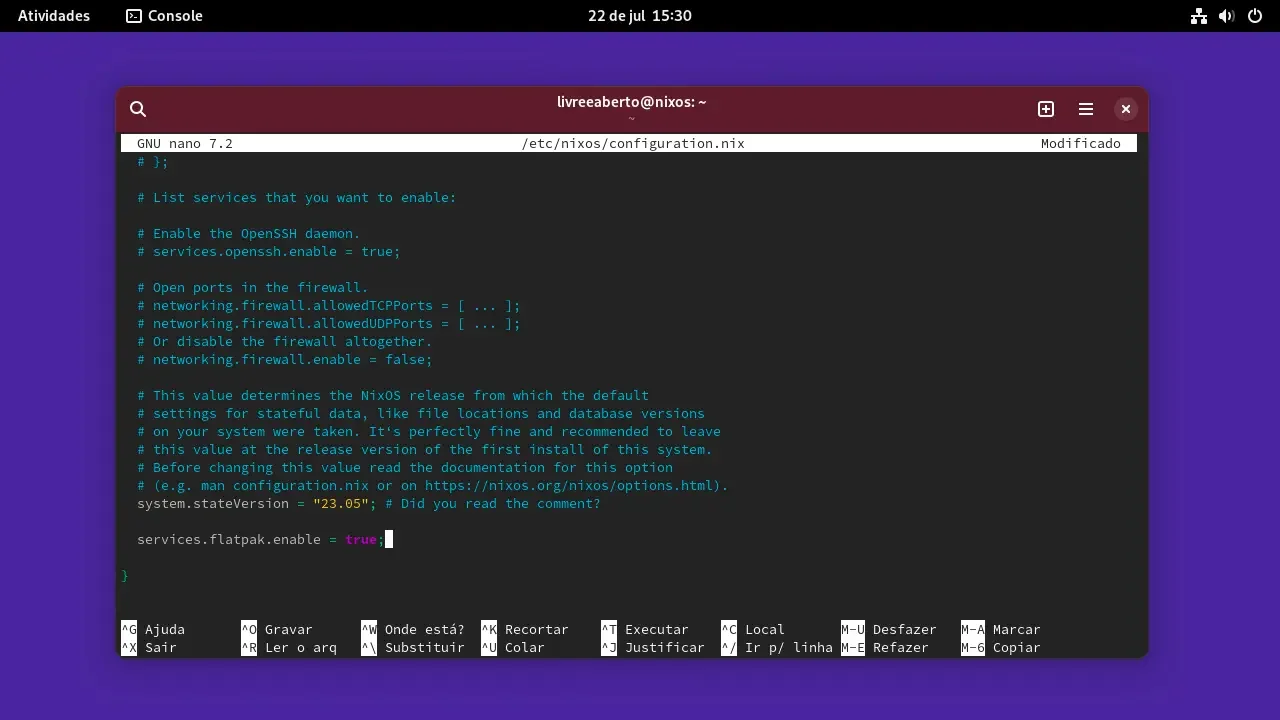The width and height of the screenshot is (1280, 720).
Task: Click 'Open ports in the firewall' comment
Action: click(253, 288)
